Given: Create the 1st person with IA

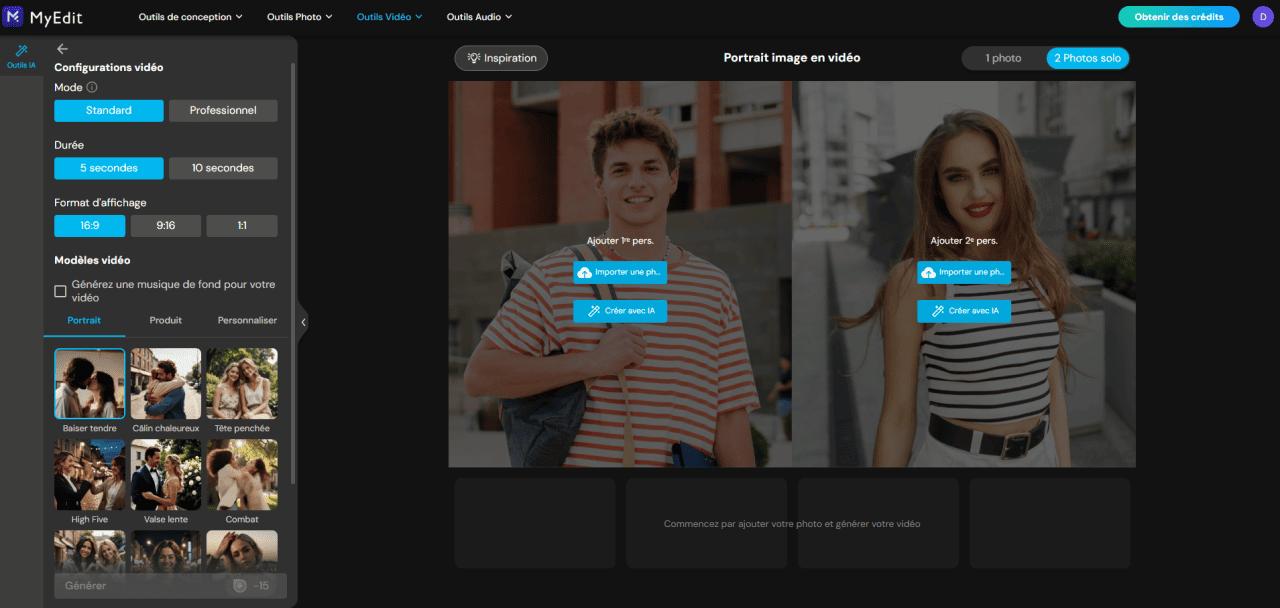Looking at the screenshot, I should [620, 311].
